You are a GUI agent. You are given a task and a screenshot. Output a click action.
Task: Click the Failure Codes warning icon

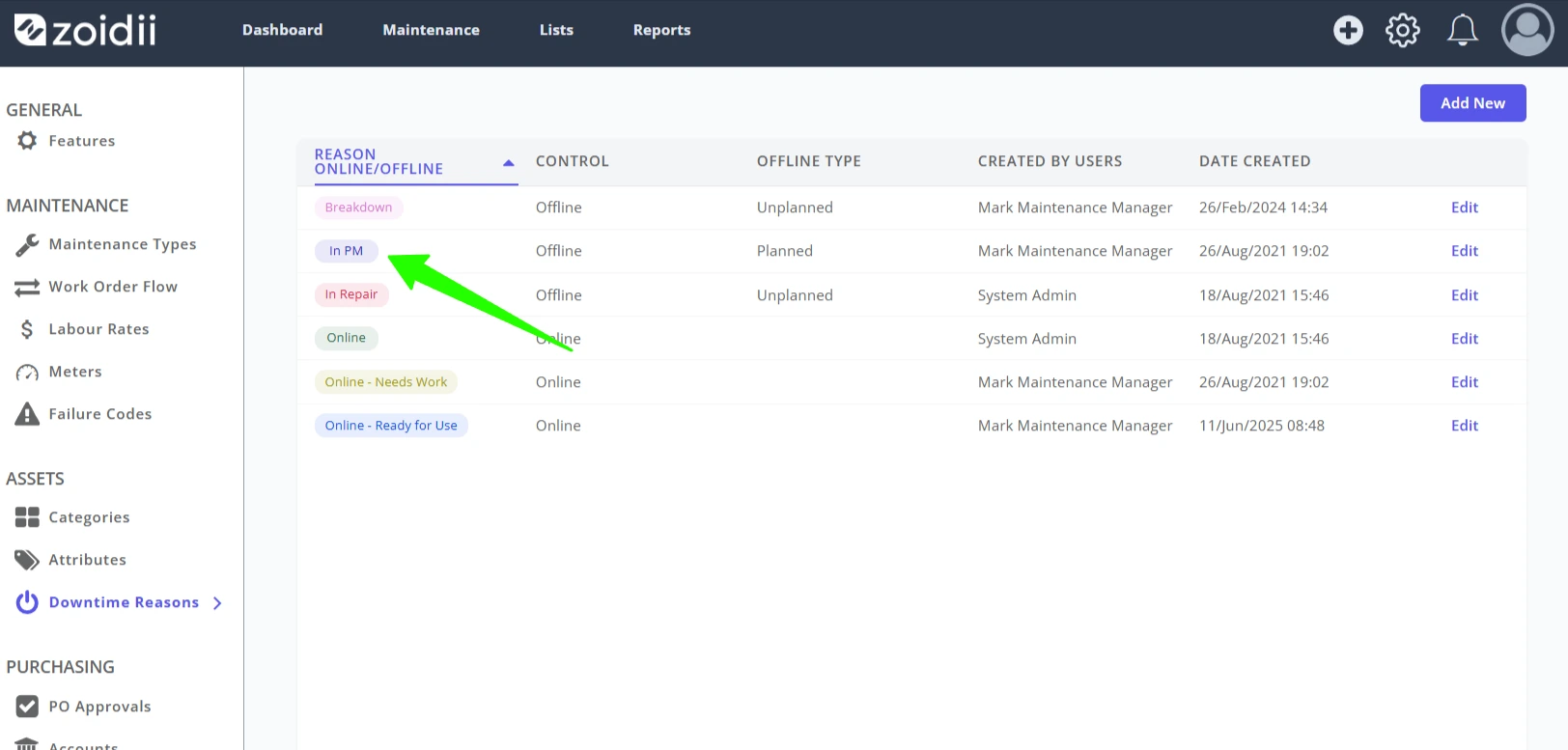click(x=27, y=414)
